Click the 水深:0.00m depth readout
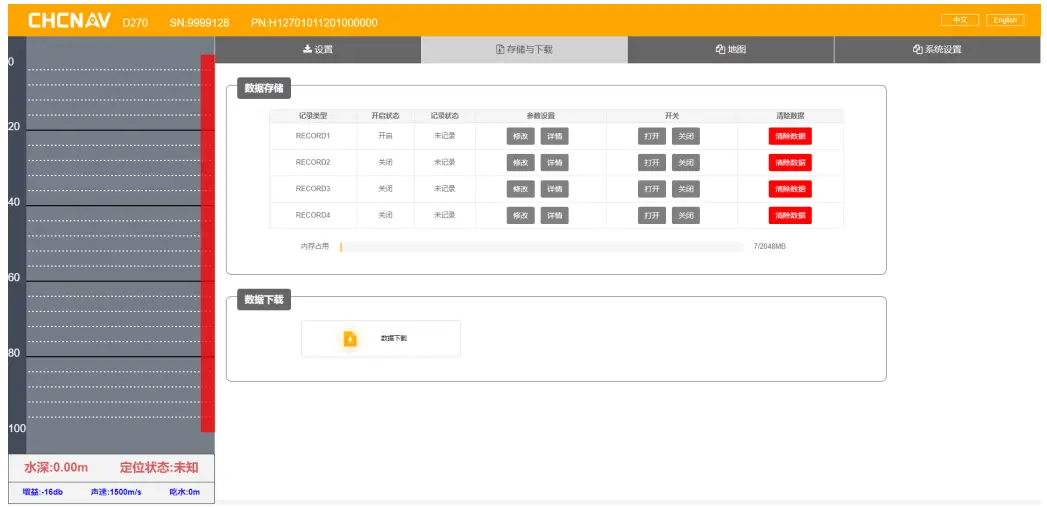The width and height of the screenshot is (1047, 507). pos(56,467)
